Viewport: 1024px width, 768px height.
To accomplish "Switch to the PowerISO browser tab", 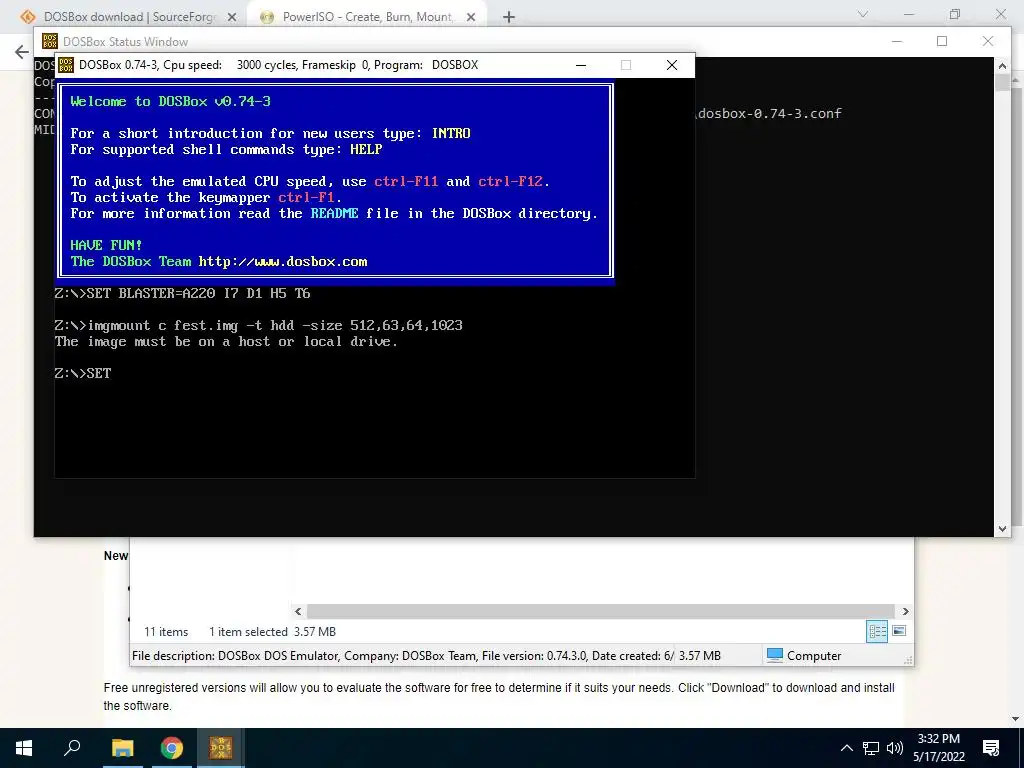I will (366, 17).
